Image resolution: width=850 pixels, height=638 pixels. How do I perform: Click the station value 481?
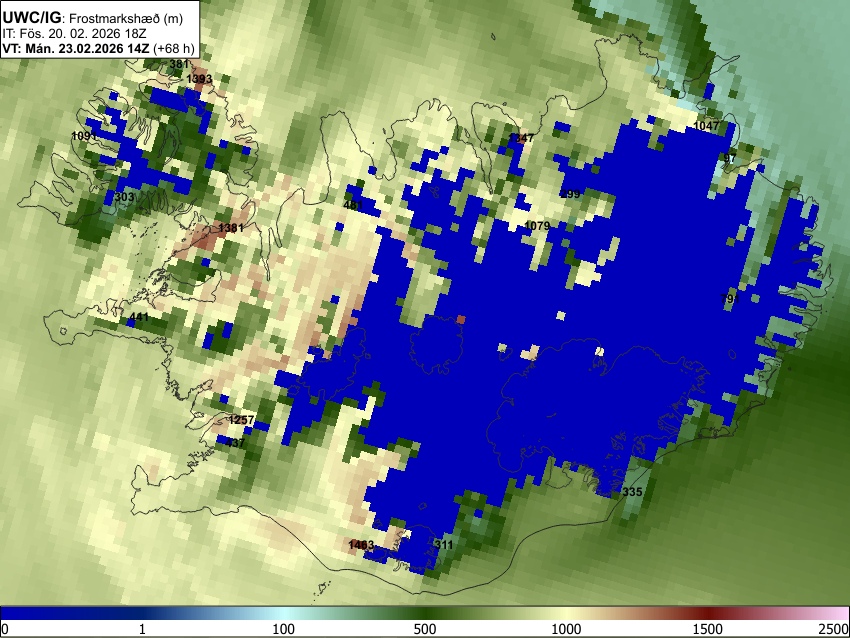pyautogui.click(x=353, y=205)
